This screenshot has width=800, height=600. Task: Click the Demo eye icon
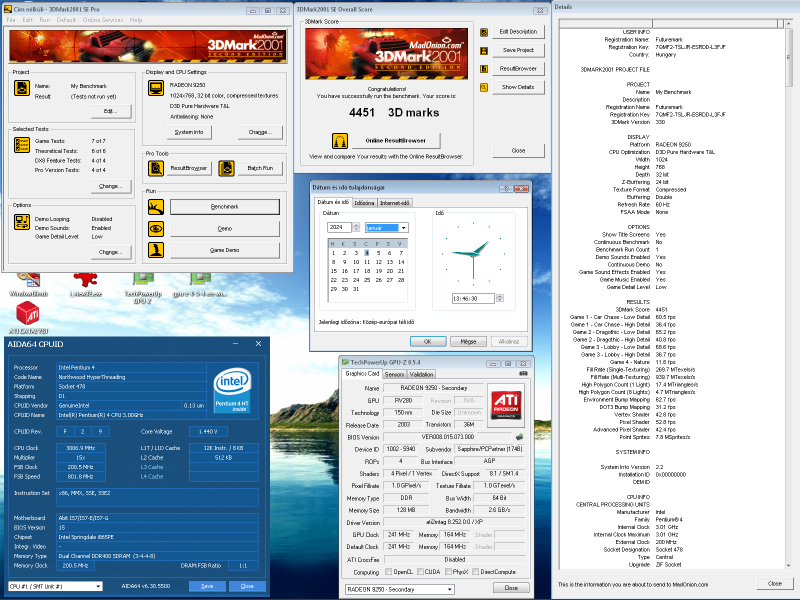coord(156,229)
